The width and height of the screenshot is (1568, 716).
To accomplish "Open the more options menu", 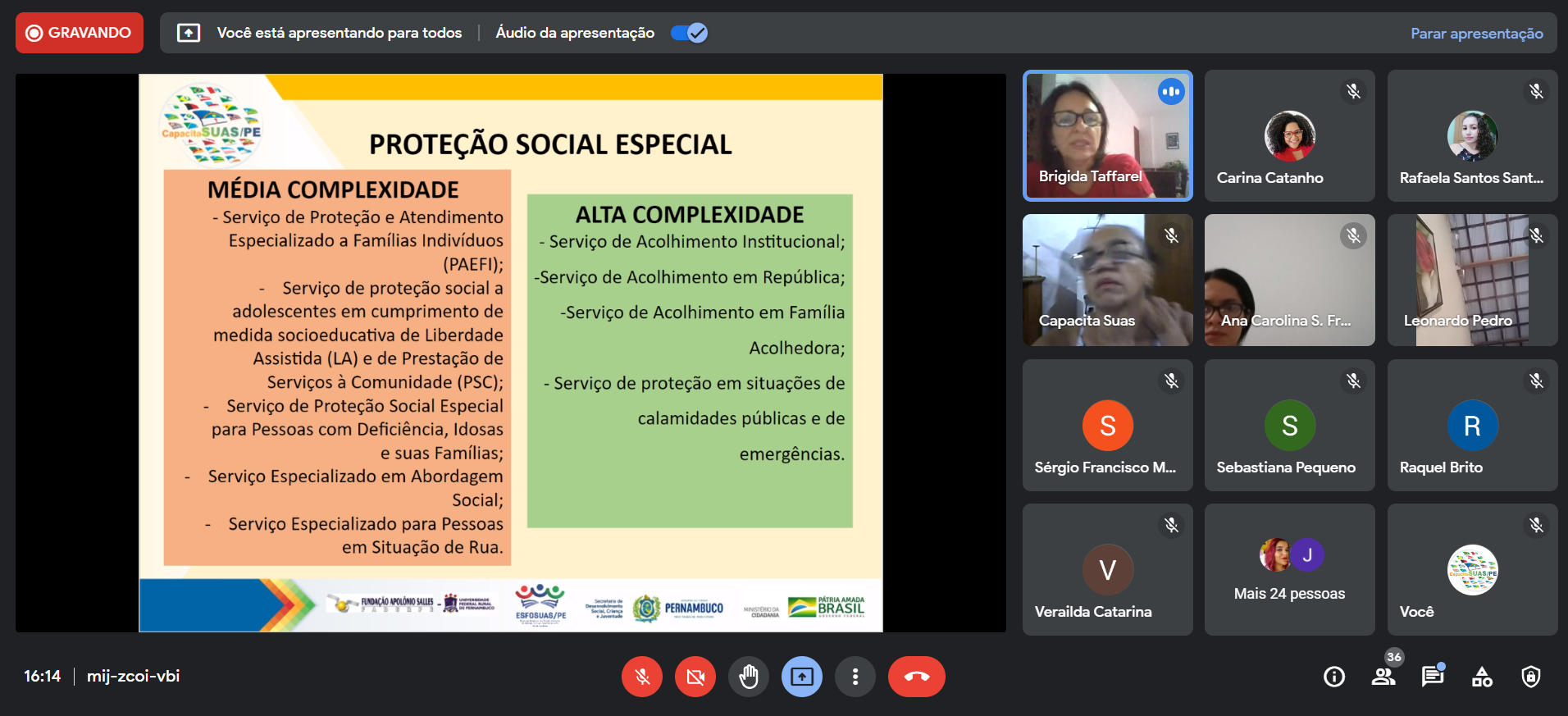I will [x=855, y=677].
